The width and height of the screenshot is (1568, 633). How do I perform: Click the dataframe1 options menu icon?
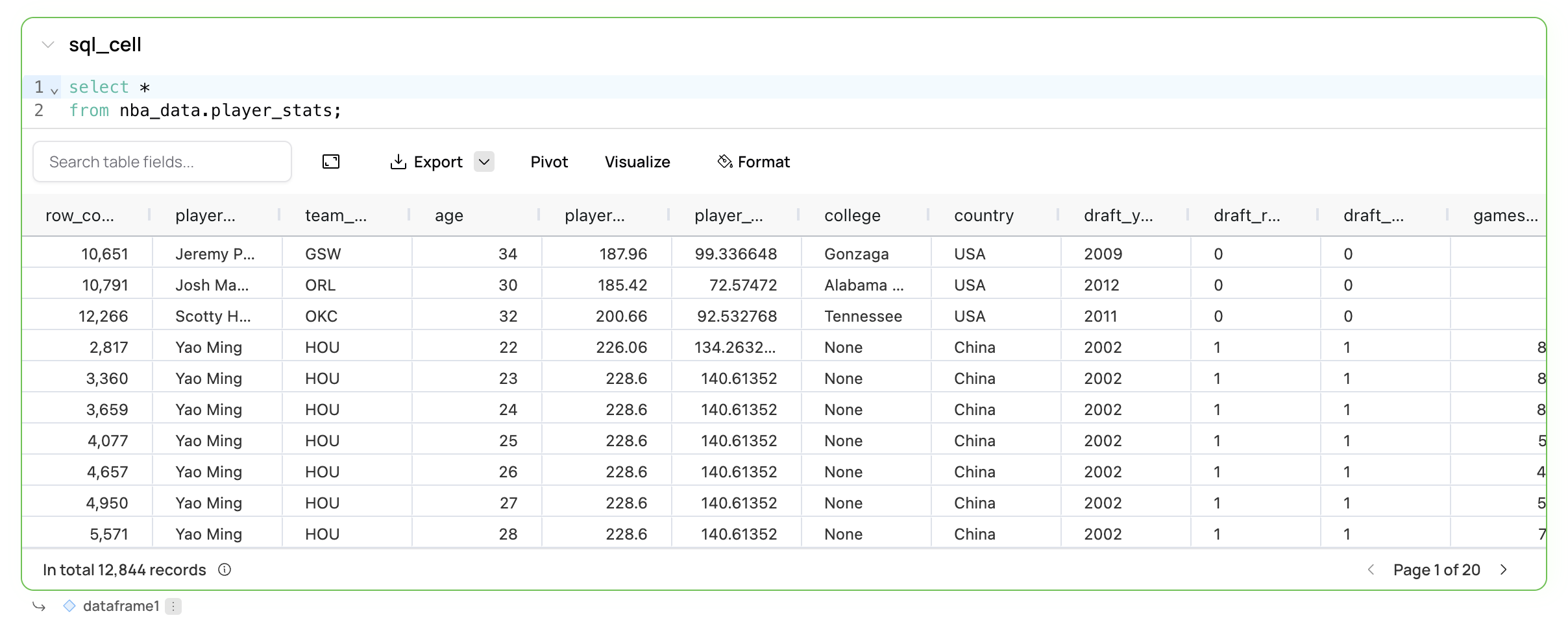pos(173,606)
